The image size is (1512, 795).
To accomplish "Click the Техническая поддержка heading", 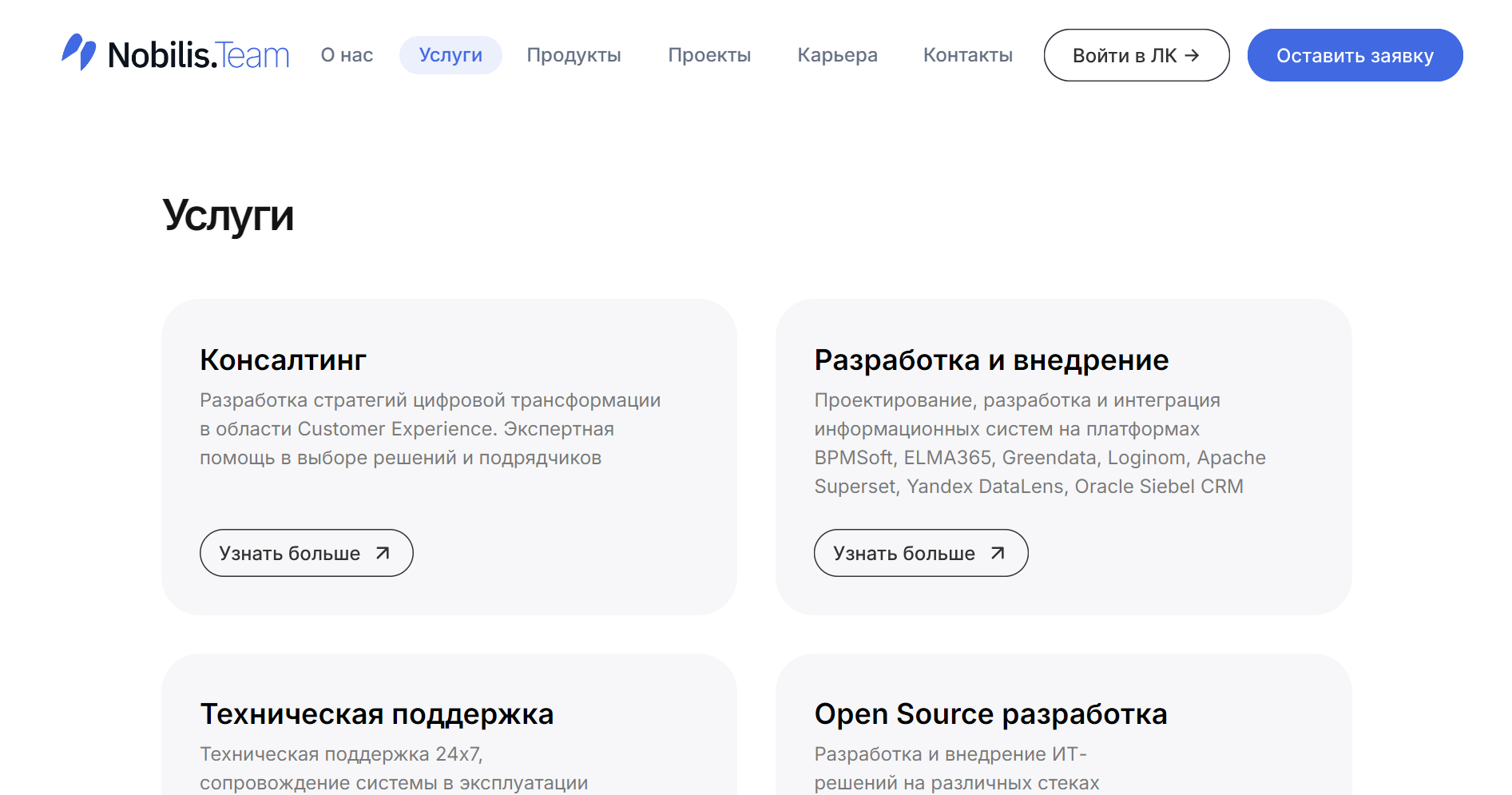I will tap(377, 714).
